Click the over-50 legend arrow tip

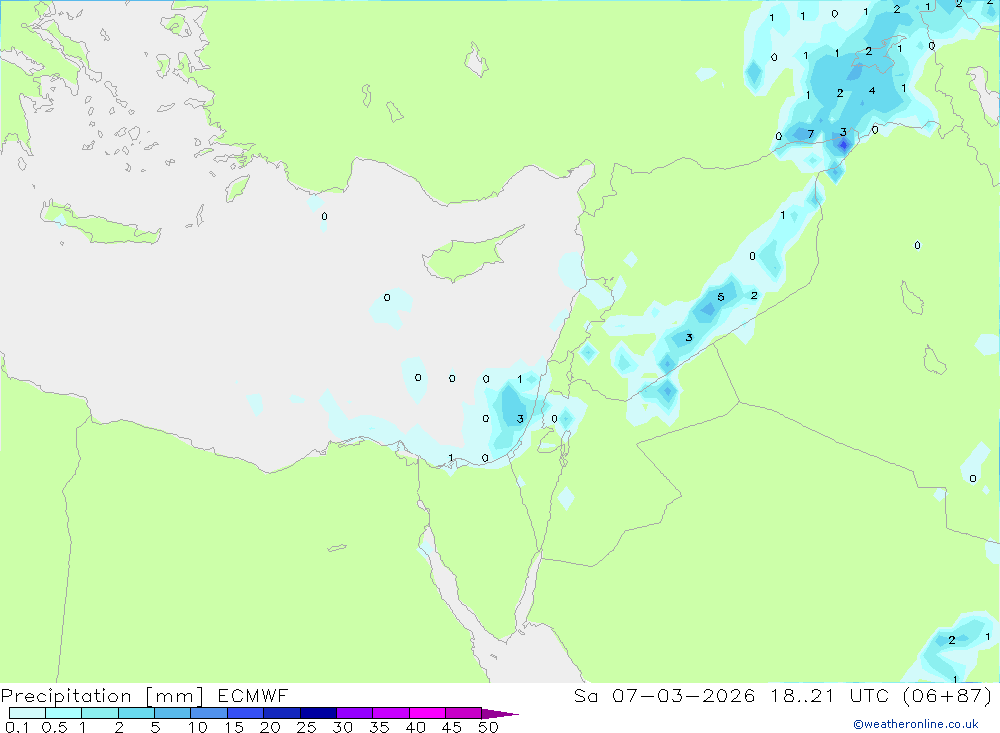501,713
